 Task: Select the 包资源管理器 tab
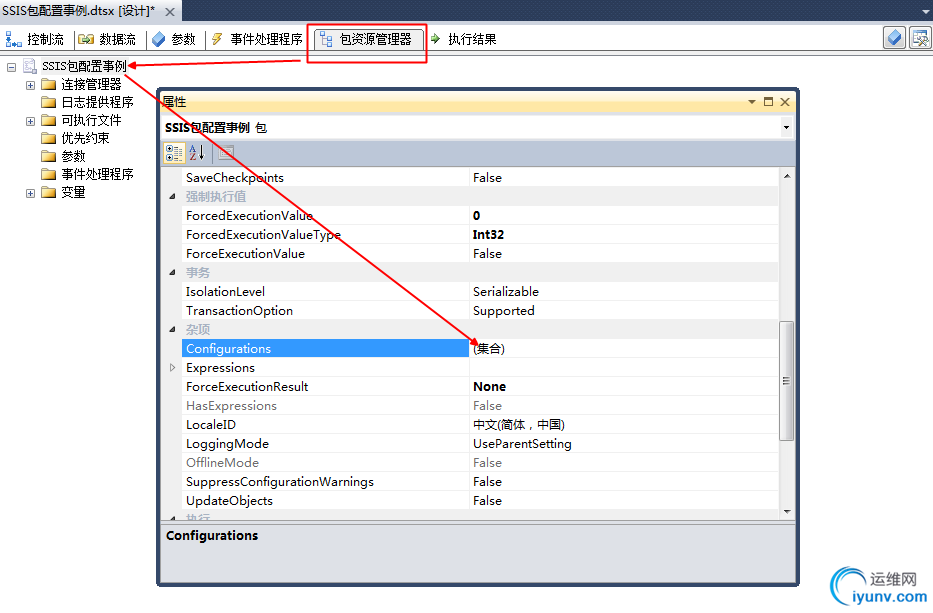click(x=367, y=39)
